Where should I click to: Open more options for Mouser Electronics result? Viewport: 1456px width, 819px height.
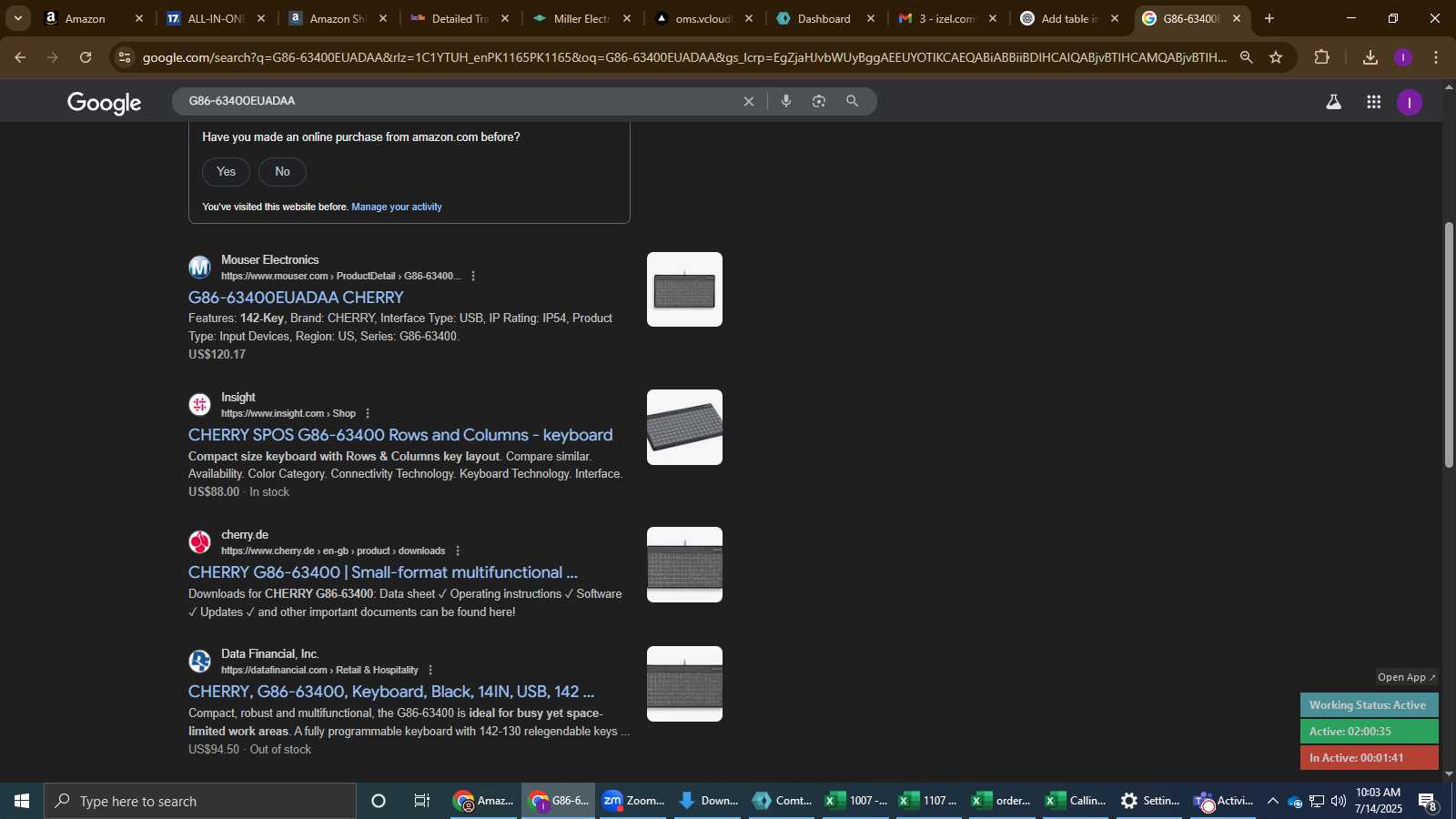coord(473,276)
